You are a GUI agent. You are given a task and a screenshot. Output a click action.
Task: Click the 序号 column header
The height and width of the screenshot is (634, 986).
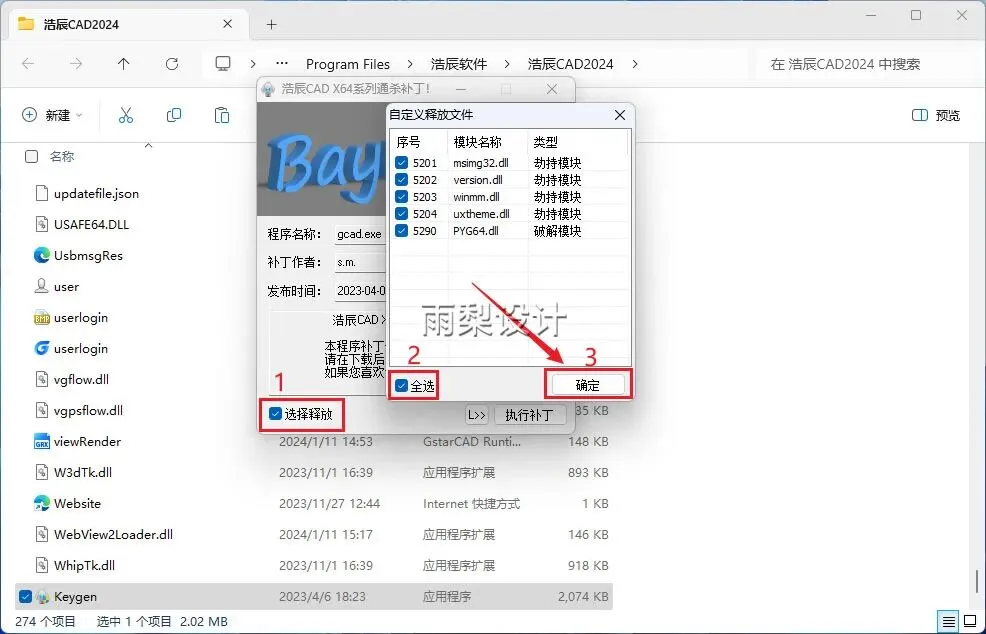tap(419, 142)
